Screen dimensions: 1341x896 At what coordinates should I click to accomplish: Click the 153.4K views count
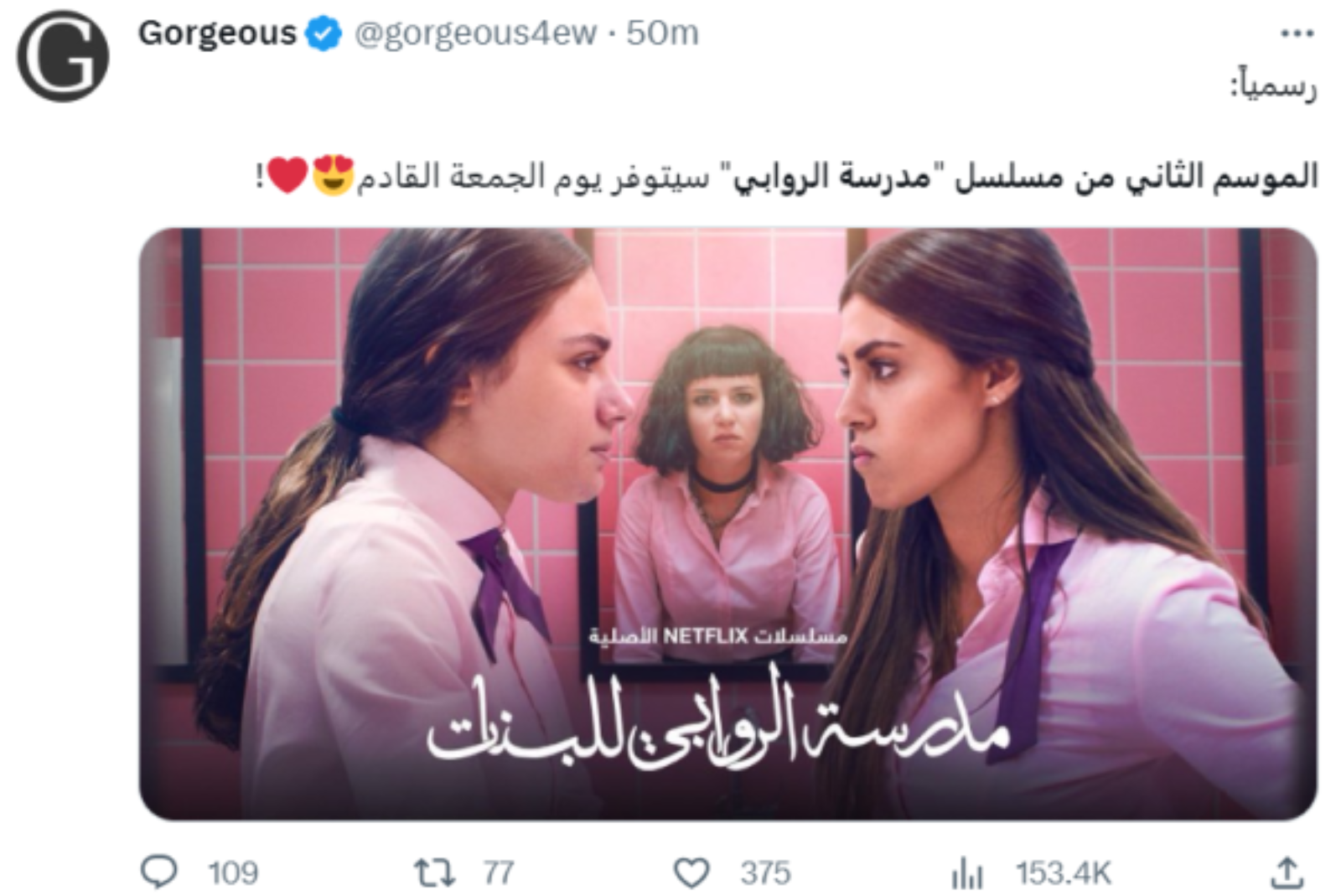tap(1064, 873)
